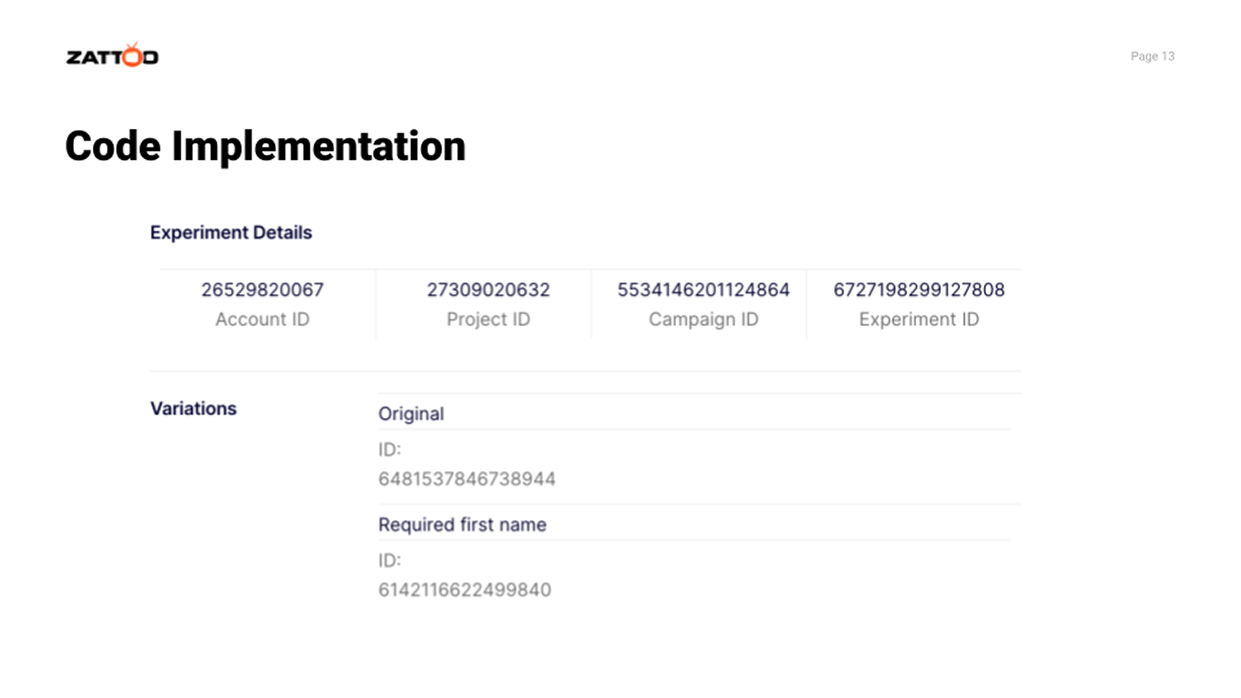This screenshot has width=1241, height=698.
Task: Select the Original variation name
Action: tap(411, 414)
